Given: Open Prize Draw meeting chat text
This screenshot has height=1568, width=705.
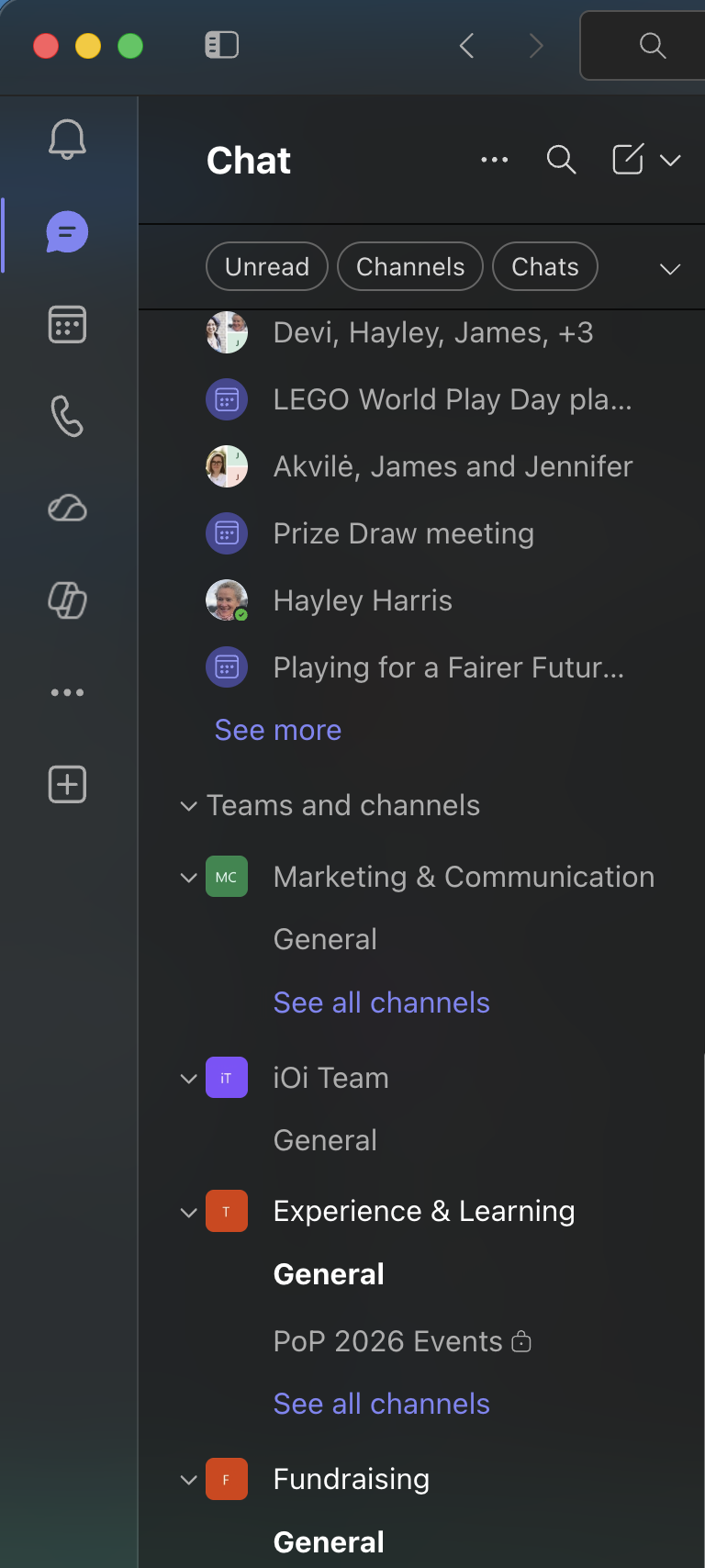Looking at the screenshot, I should pyautogui.click(x=404, y=533).
